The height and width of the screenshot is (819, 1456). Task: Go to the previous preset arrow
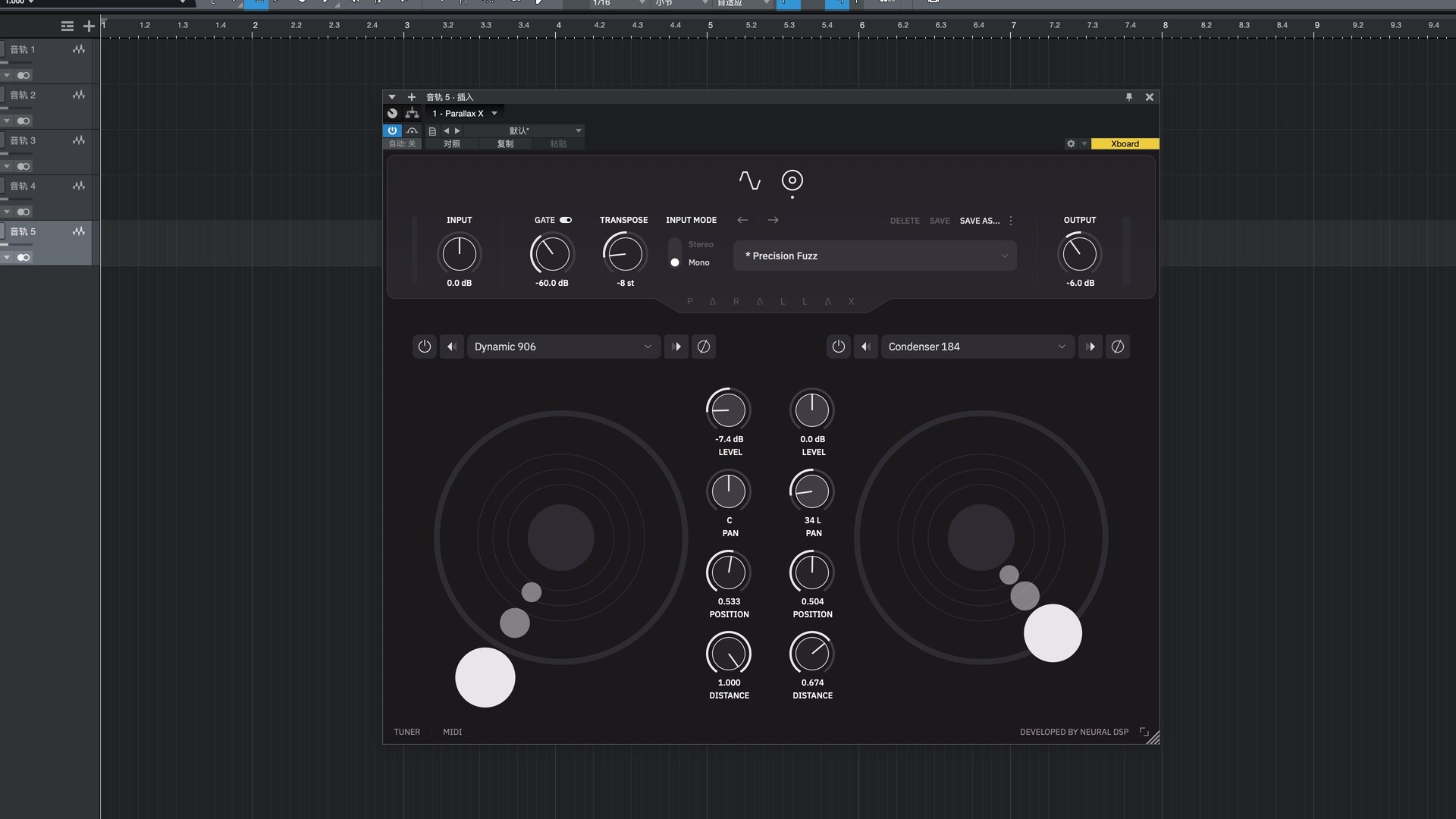point(742,220)
